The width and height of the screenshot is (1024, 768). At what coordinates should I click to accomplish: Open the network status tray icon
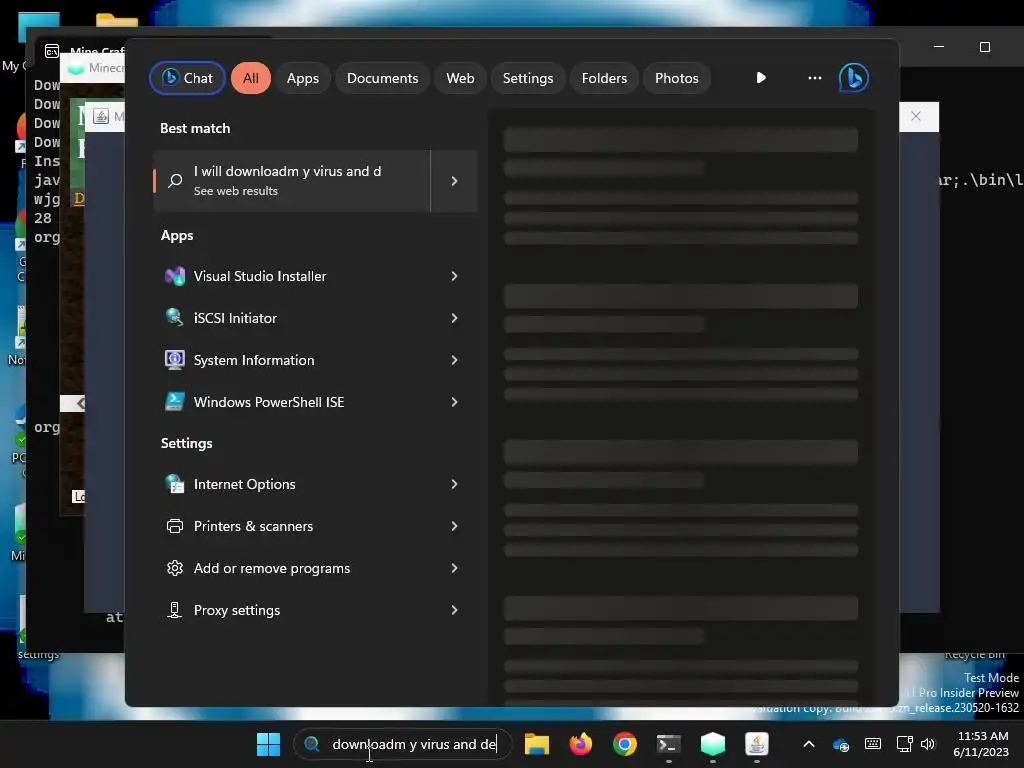[x=904, y=744]
